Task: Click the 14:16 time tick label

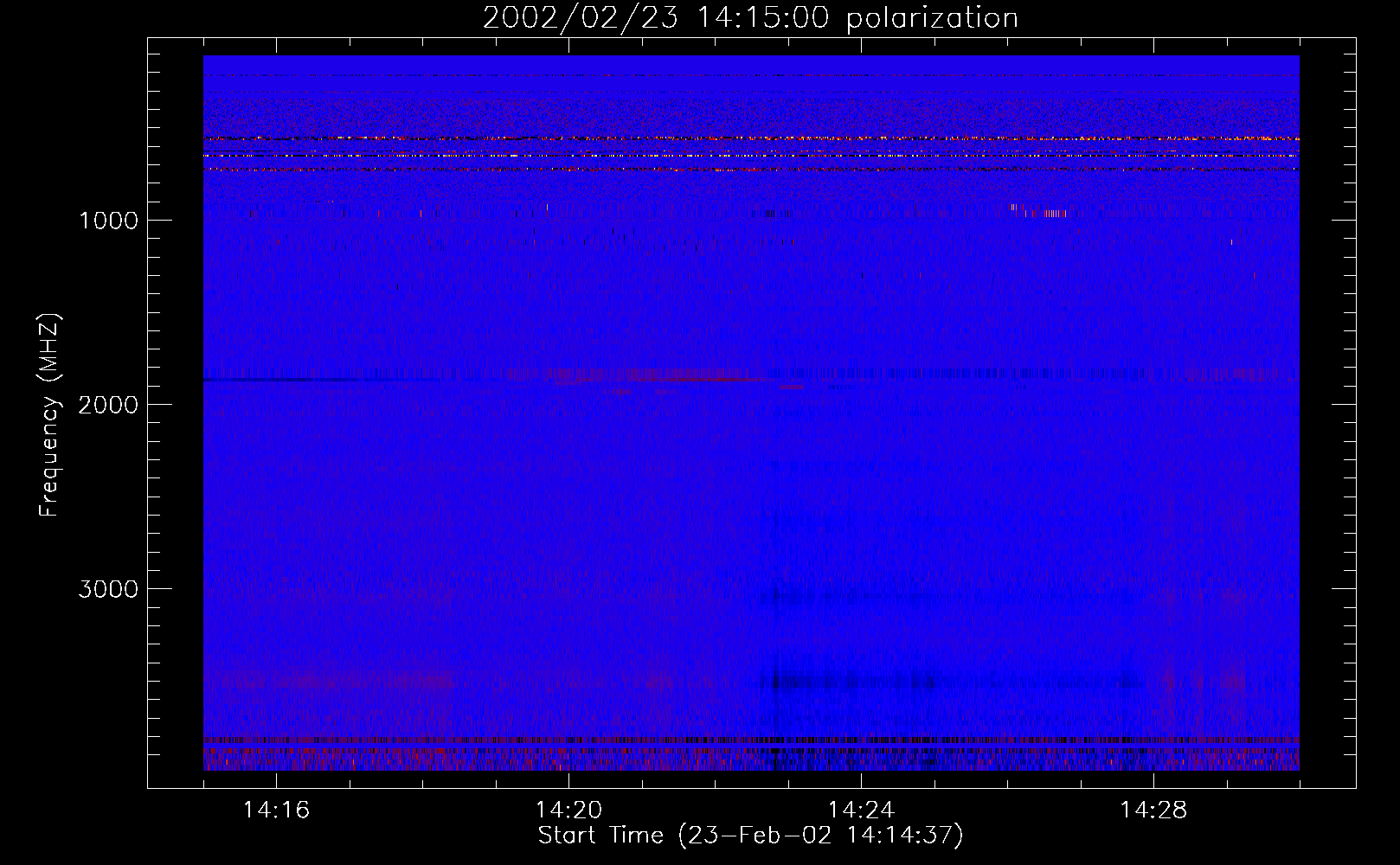Action: pos(276,811)
